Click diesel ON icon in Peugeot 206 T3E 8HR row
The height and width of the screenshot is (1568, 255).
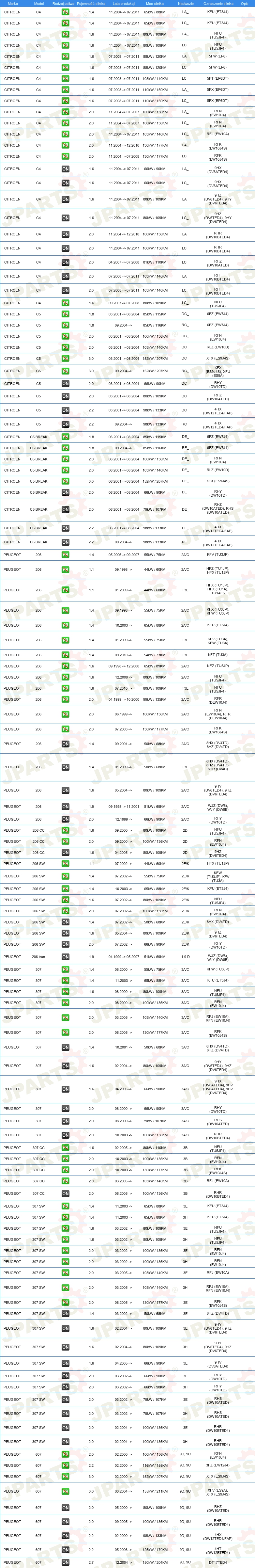(65, 767)
